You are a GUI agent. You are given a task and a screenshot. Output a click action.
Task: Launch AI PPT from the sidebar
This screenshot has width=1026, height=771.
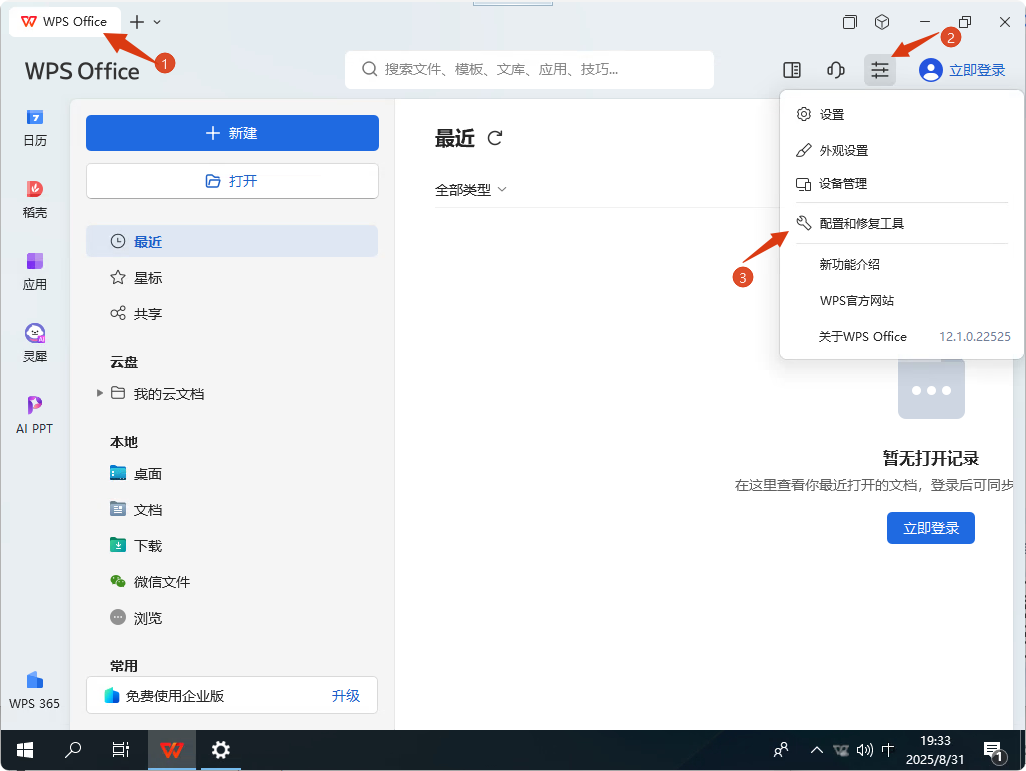click(x=35, y=414)
